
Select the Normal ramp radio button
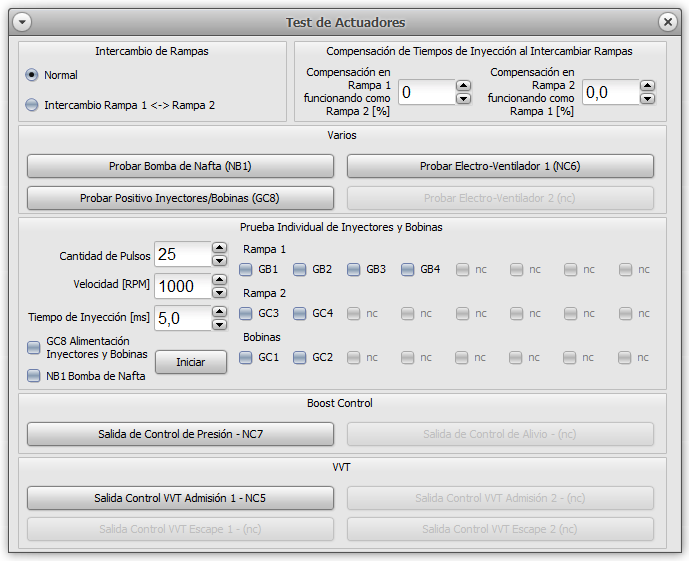[x=33, y=75]
